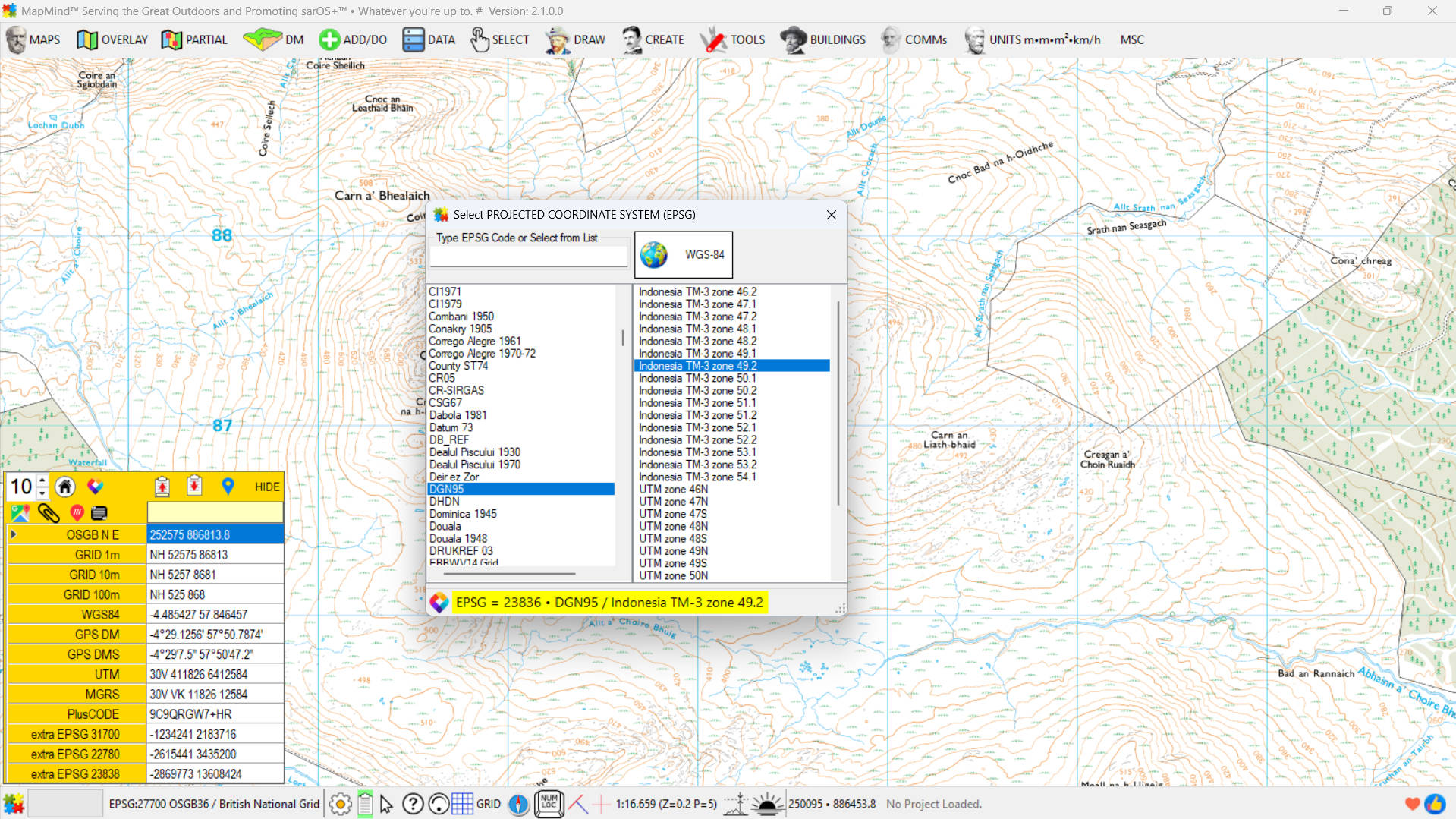Open the MAPS menu

pos(33,39)
